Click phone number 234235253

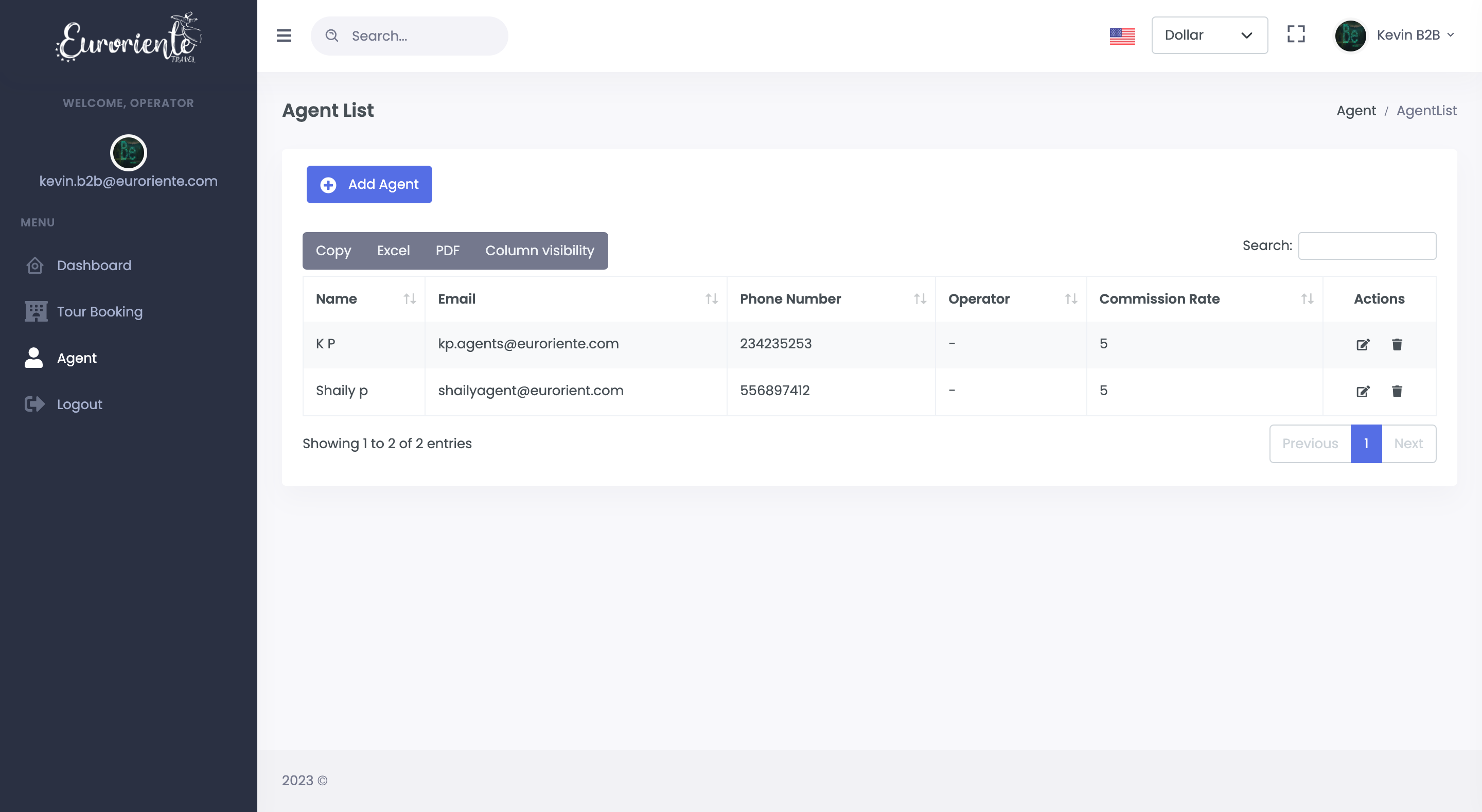pos(775,344)
